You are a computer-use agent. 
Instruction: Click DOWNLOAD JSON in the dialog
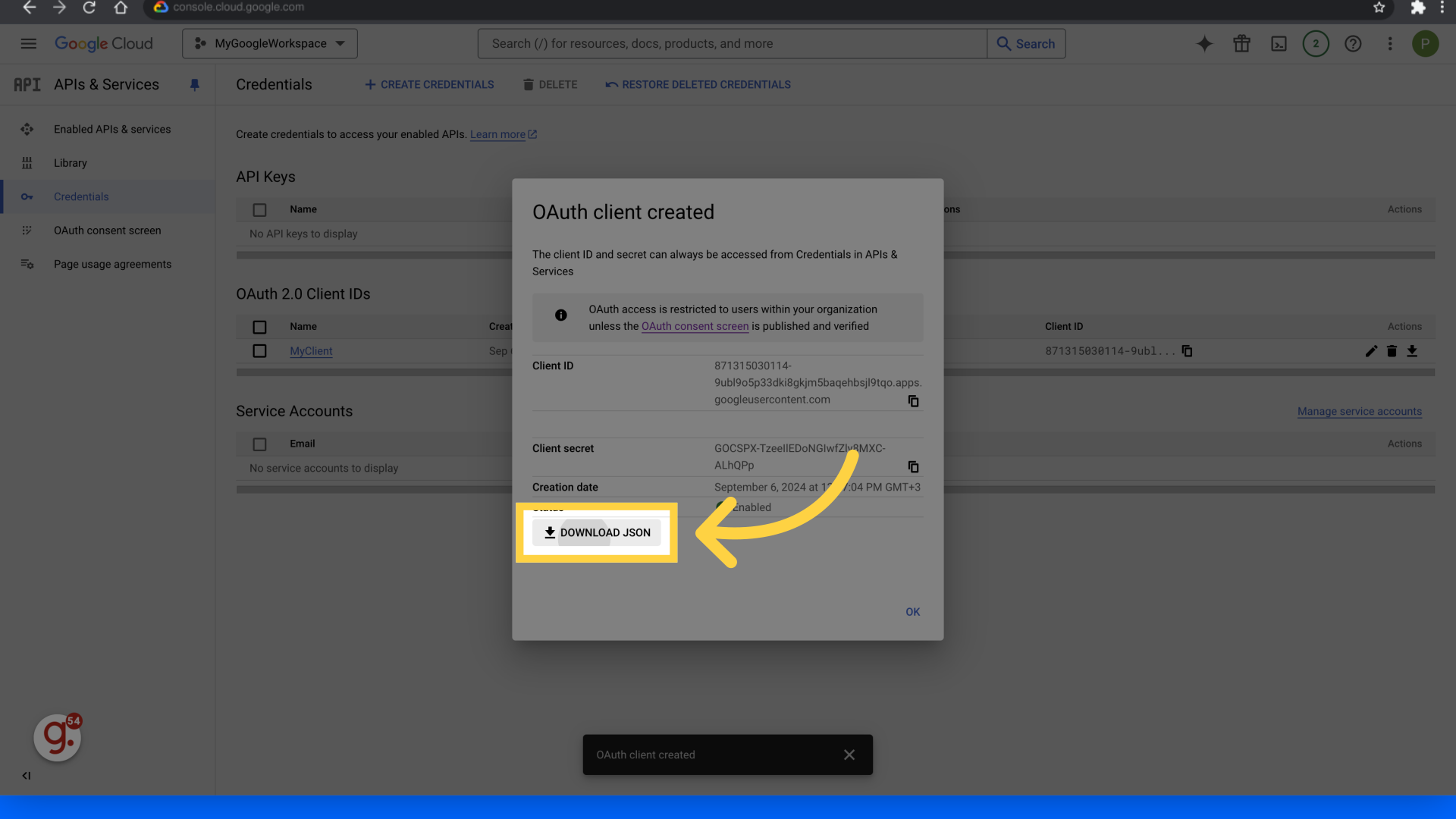[x=597, y=533]
